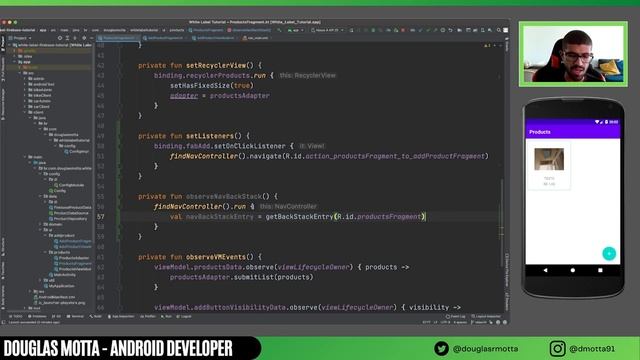Click the collapse-all icon in the Project panel header
The image size is (640, 360).
pyautogui.click(x=75, y=38)
